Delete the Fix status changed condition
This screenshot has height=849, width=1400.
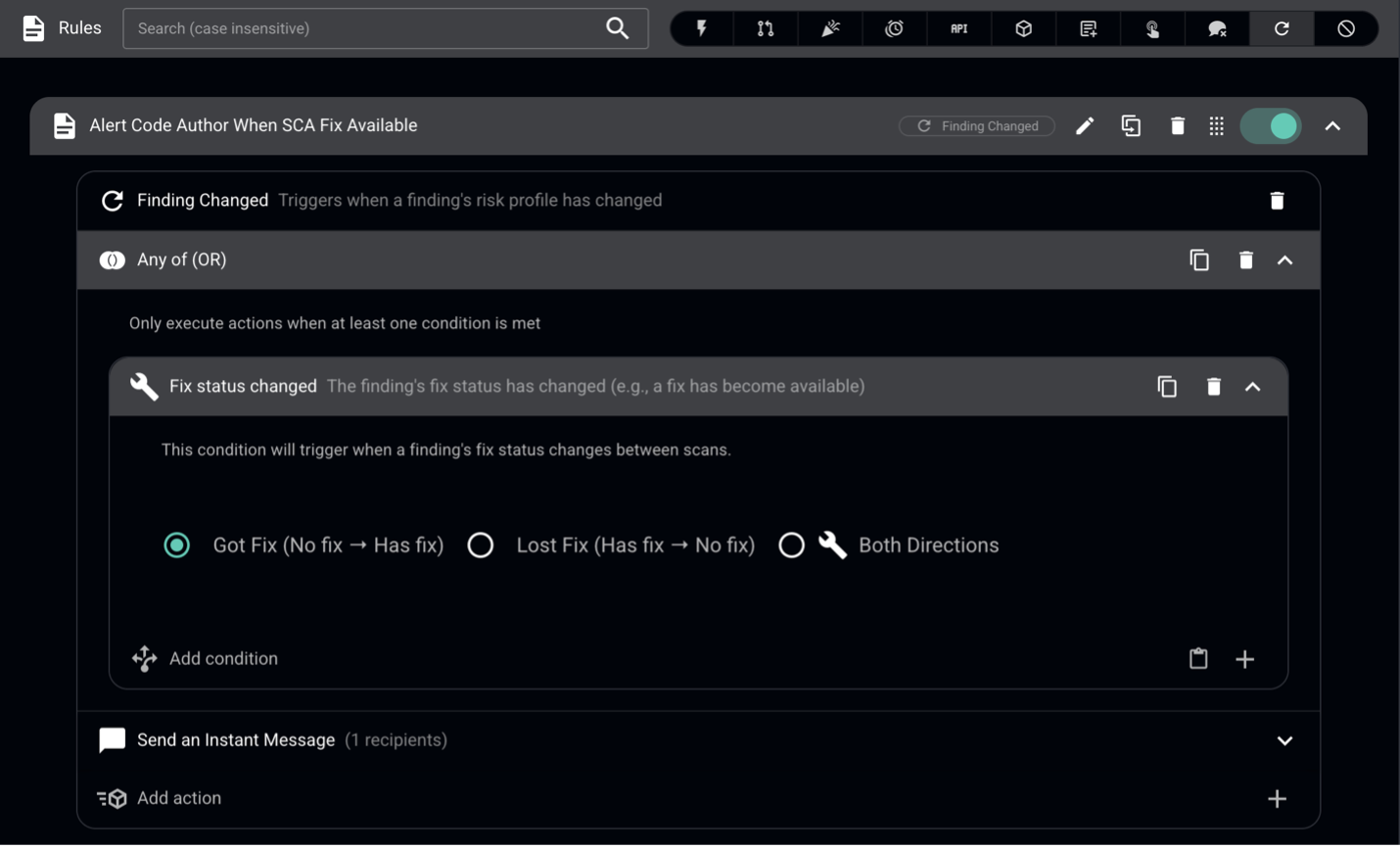pyautogui.click(x=1214, y=386)
